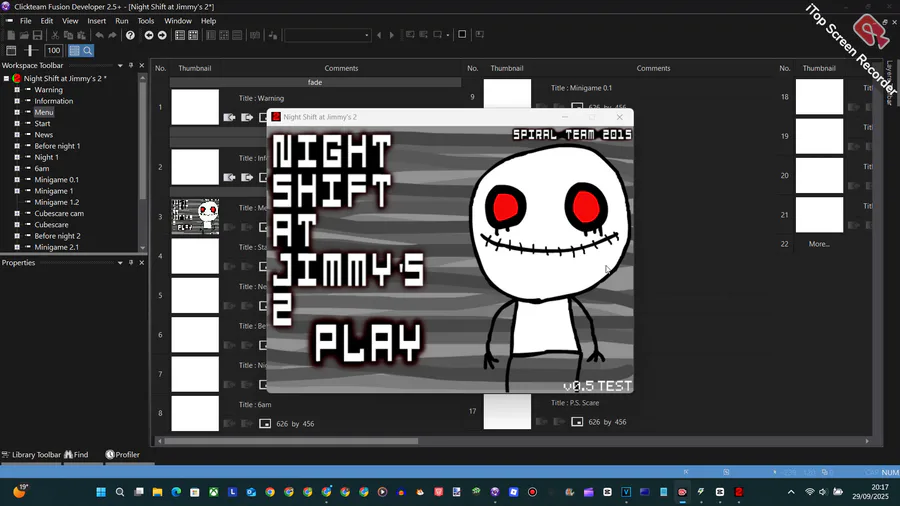Open the frame navigator combo box
The height and width of the screenshot is (506, 900).
pos(327,35)
